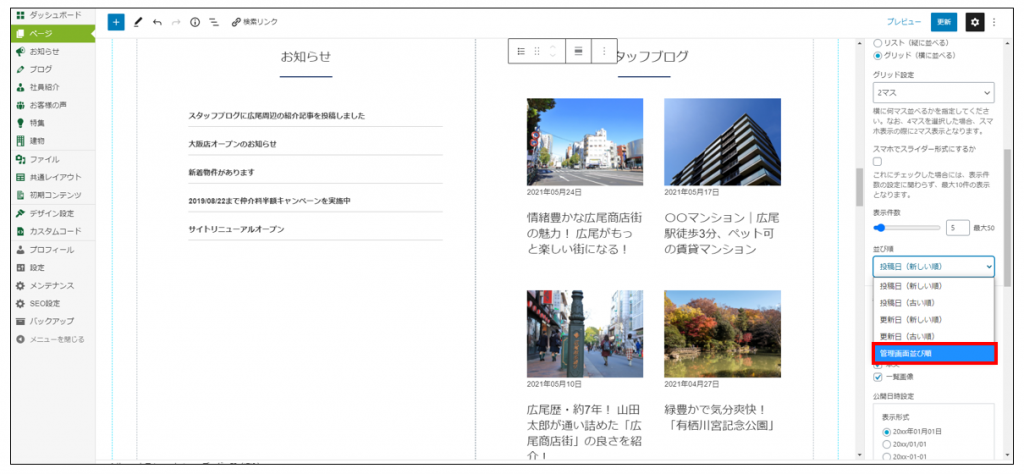Expand the グリッド設定 2マス dropdown

click(x=933, y=91)
